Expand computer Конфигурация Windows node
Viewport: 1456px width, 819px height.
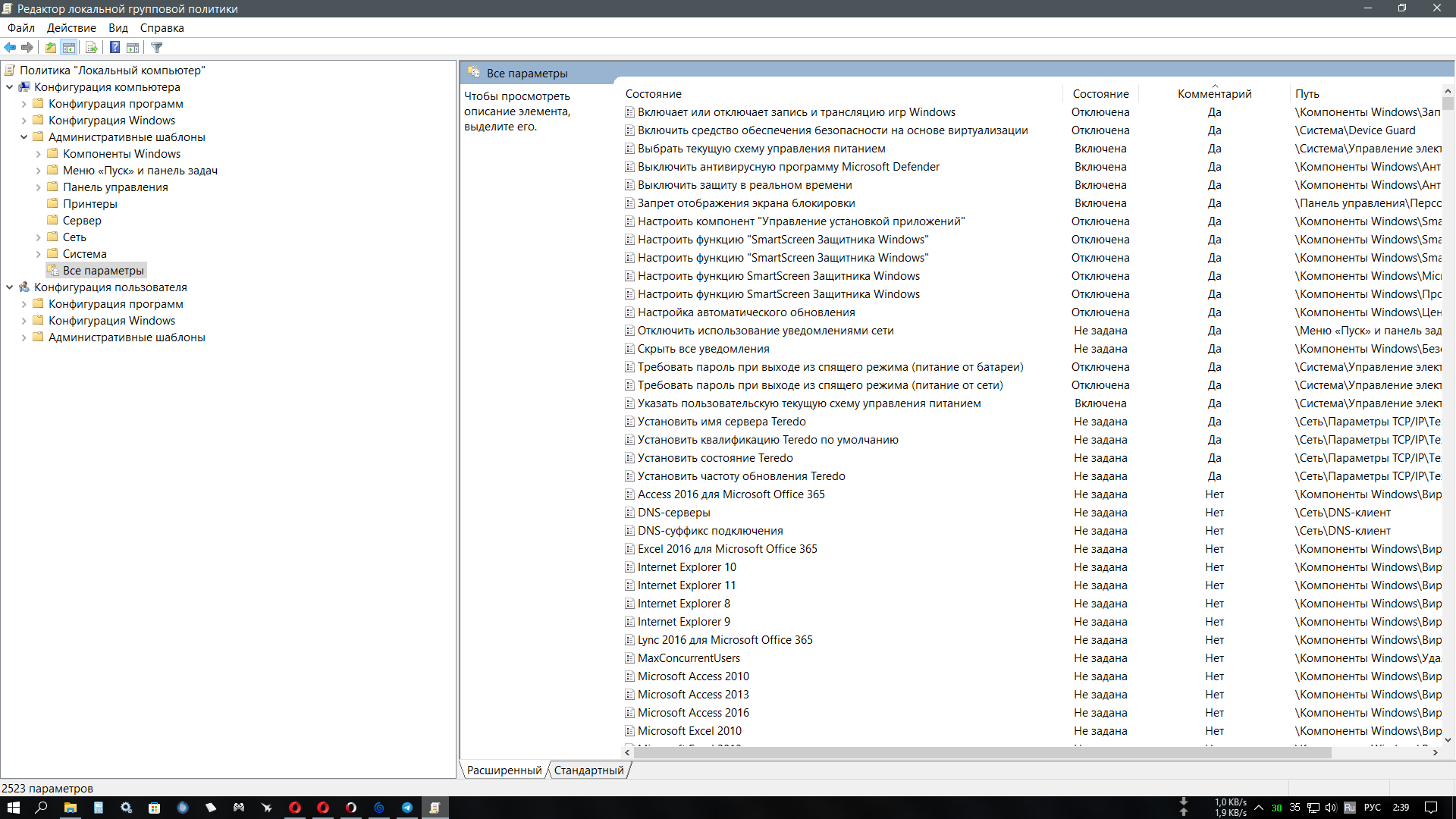click(24, 121)
